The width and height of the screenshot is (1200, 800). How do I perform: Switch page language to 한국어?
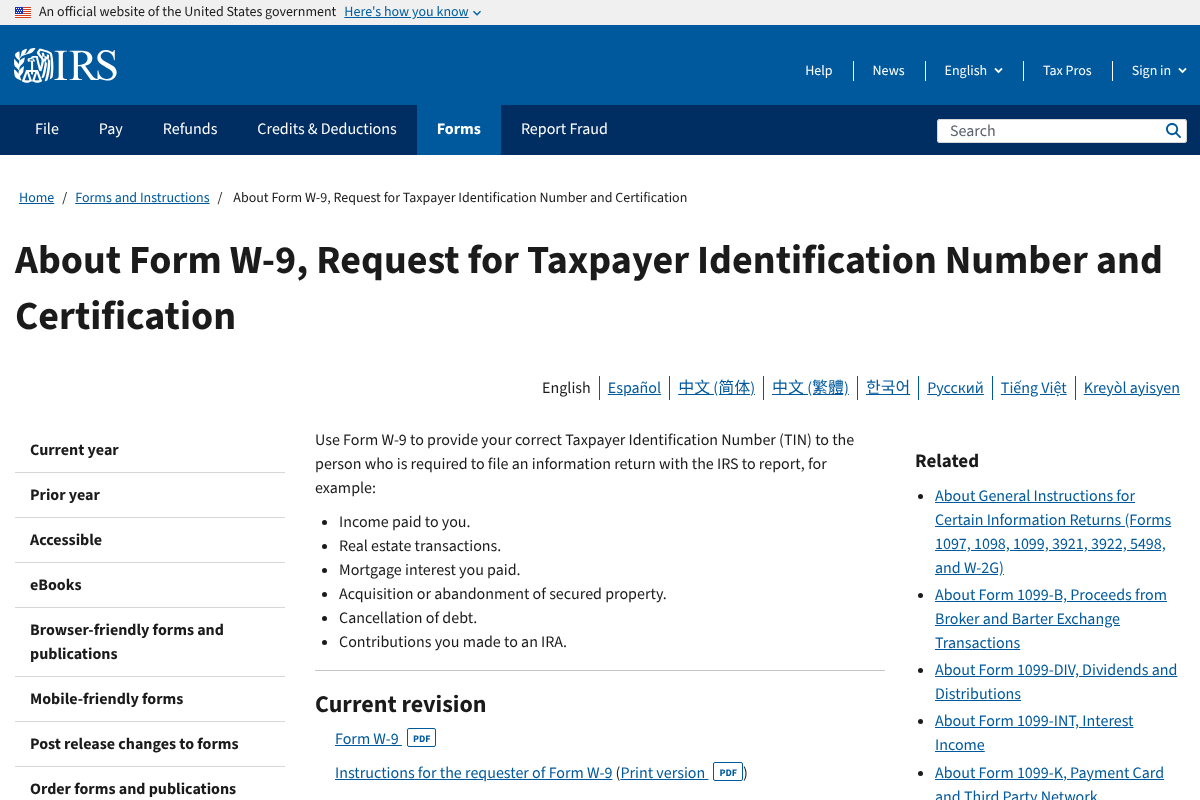(888, 388)
